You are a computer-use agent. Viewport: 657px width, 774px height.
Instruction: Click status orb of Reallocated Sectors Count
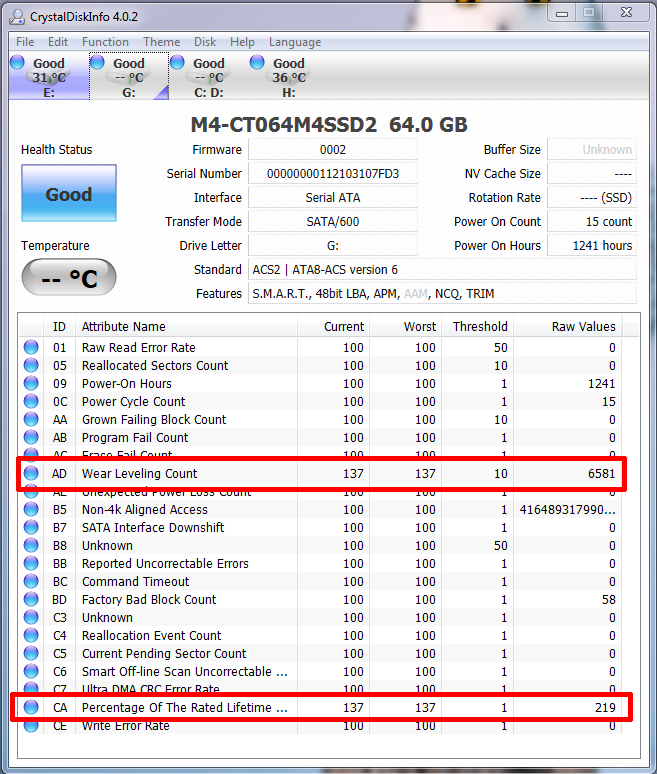pyautogui.click(x=31, y=365)
